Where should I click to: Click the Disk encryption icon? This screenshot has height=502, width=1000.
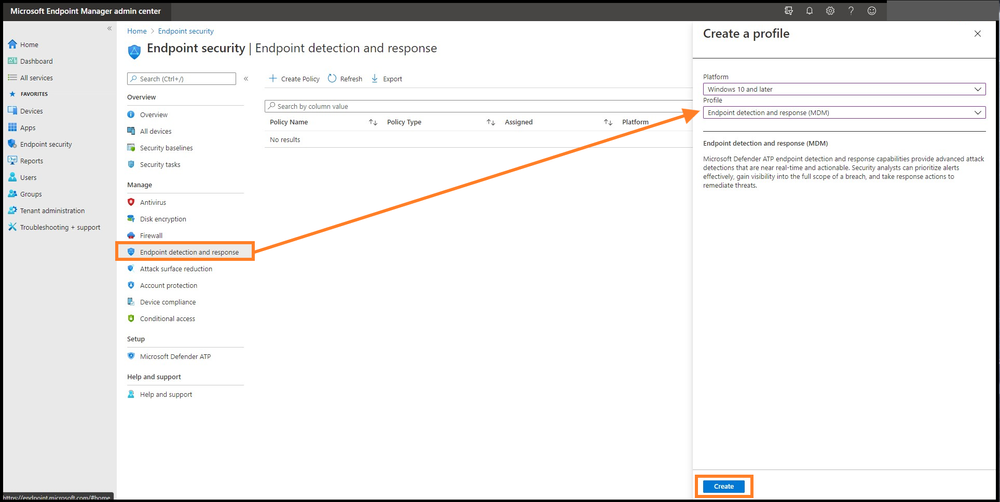coord(131,219)
